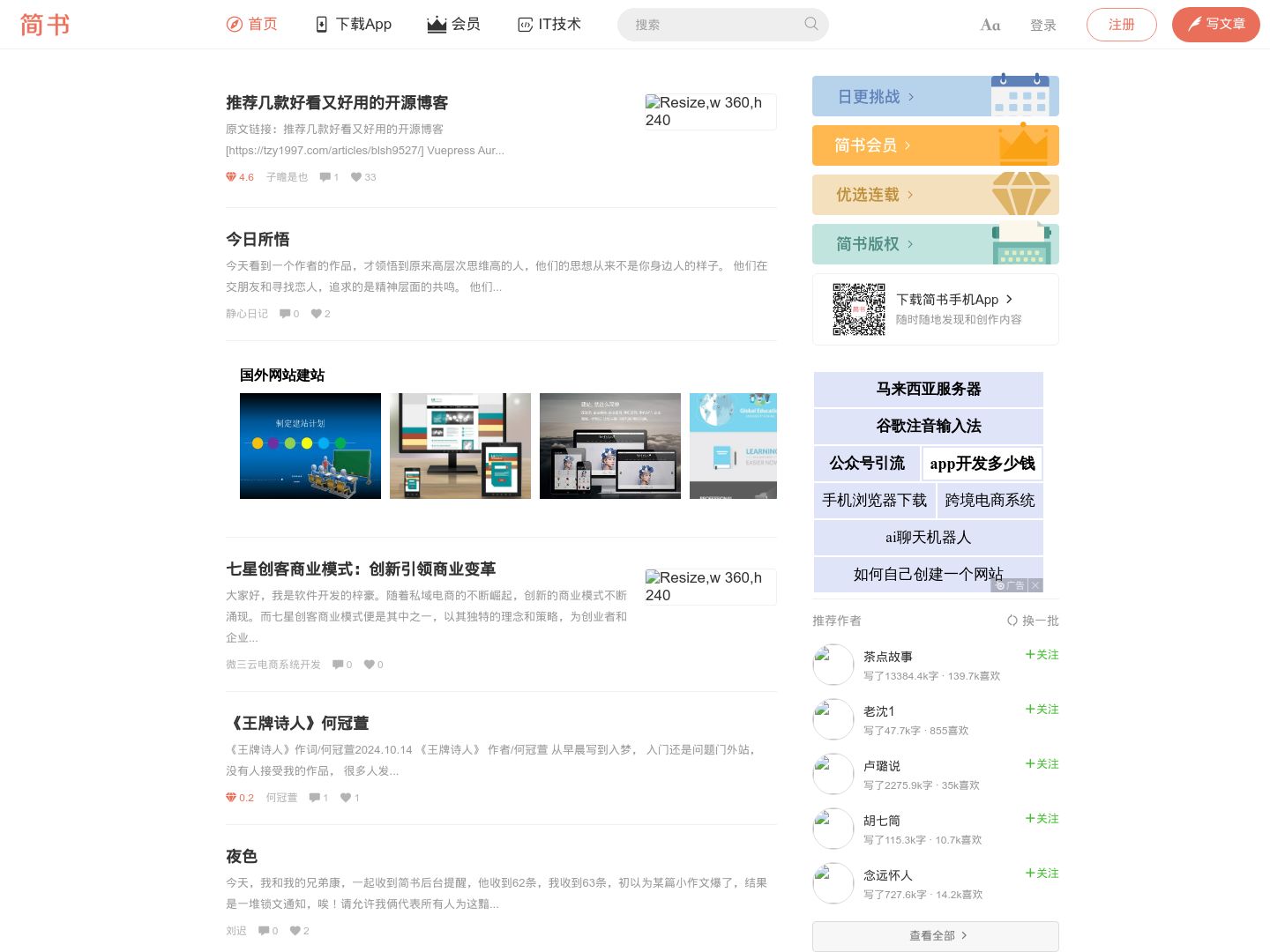Click the app download QR code
Viewport: 1270px width, 952px height.
[x=859, y=309]
